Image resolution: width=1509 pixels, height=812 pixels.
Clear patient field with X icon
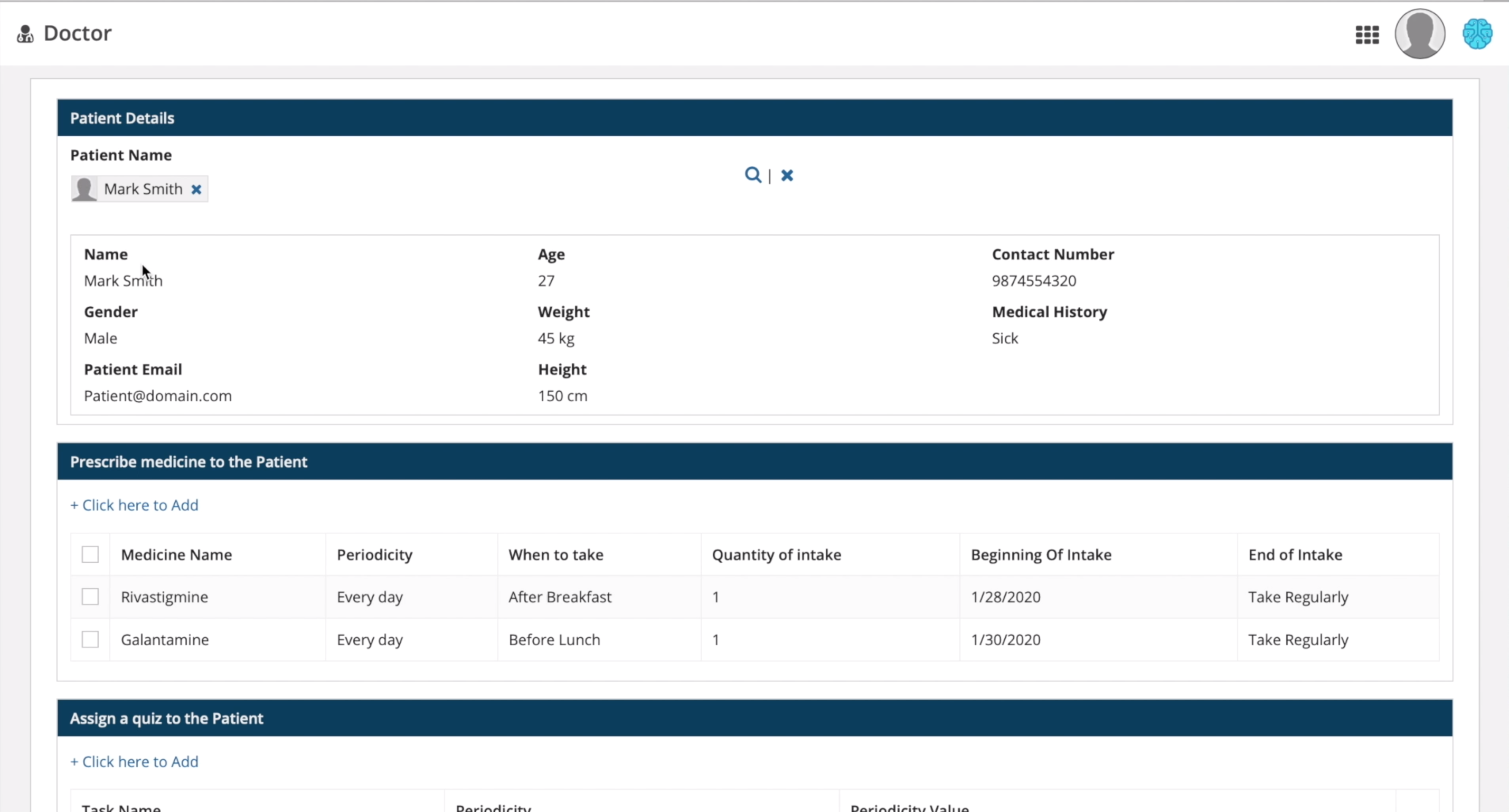coord(787,175)
